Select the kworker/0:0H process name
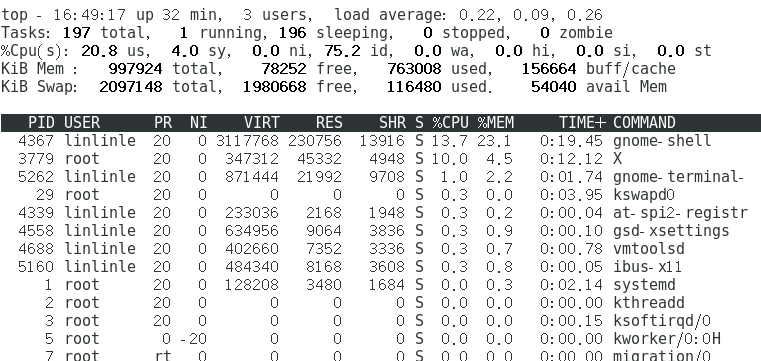This screenshot has height=361, width=761. 666,338
